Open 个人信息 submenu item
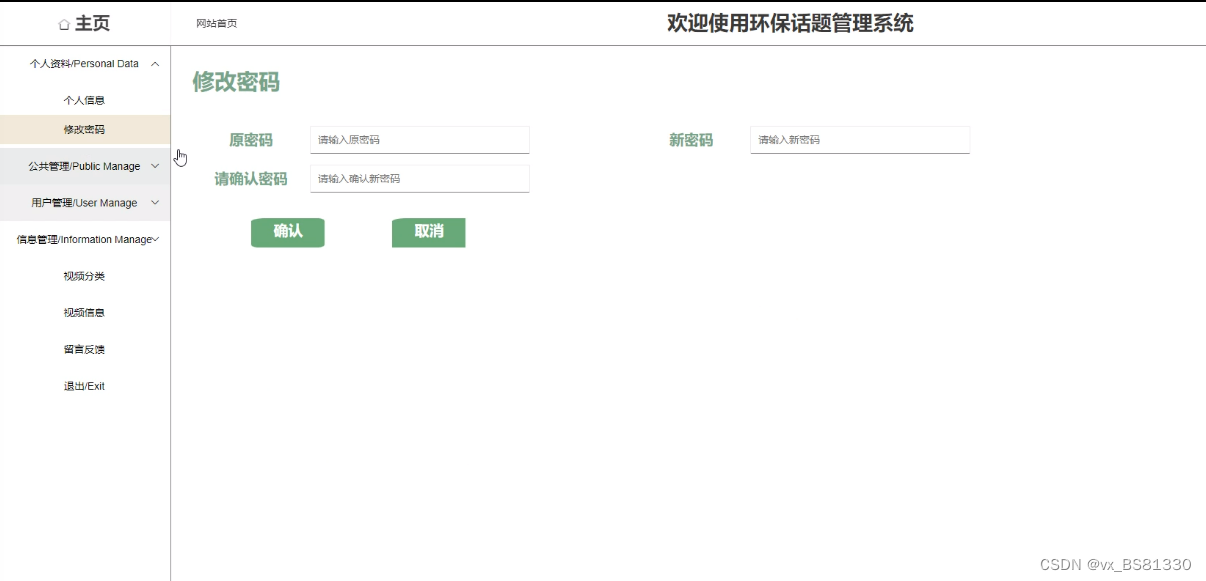The height and width of the screenshot is (581, 1206). click(84, 100)
